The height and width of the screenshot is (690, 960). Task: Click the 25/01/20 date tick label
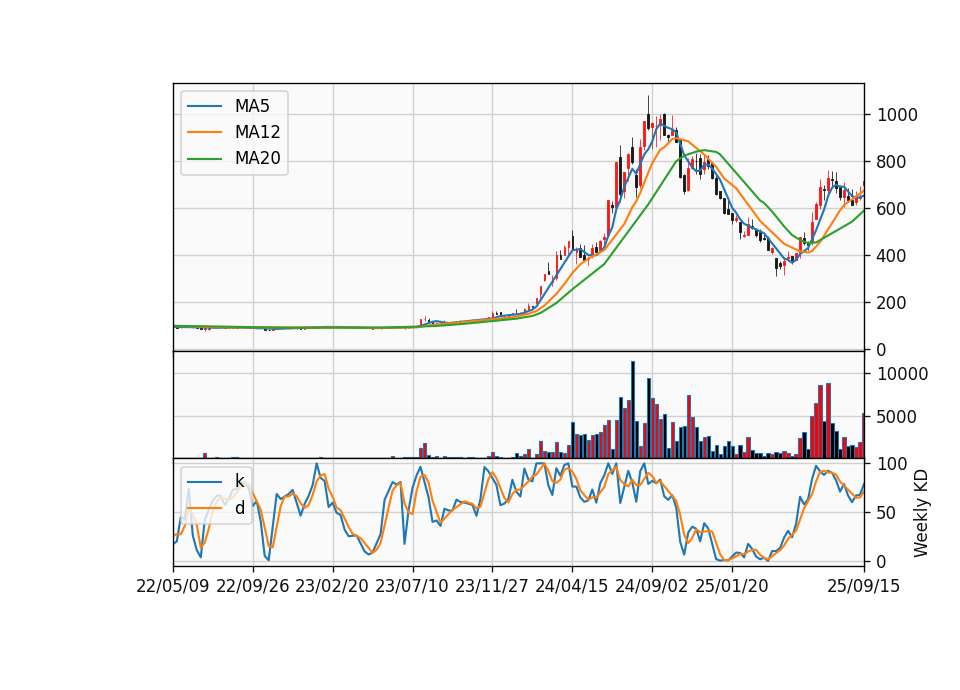(x=732, y=587)
